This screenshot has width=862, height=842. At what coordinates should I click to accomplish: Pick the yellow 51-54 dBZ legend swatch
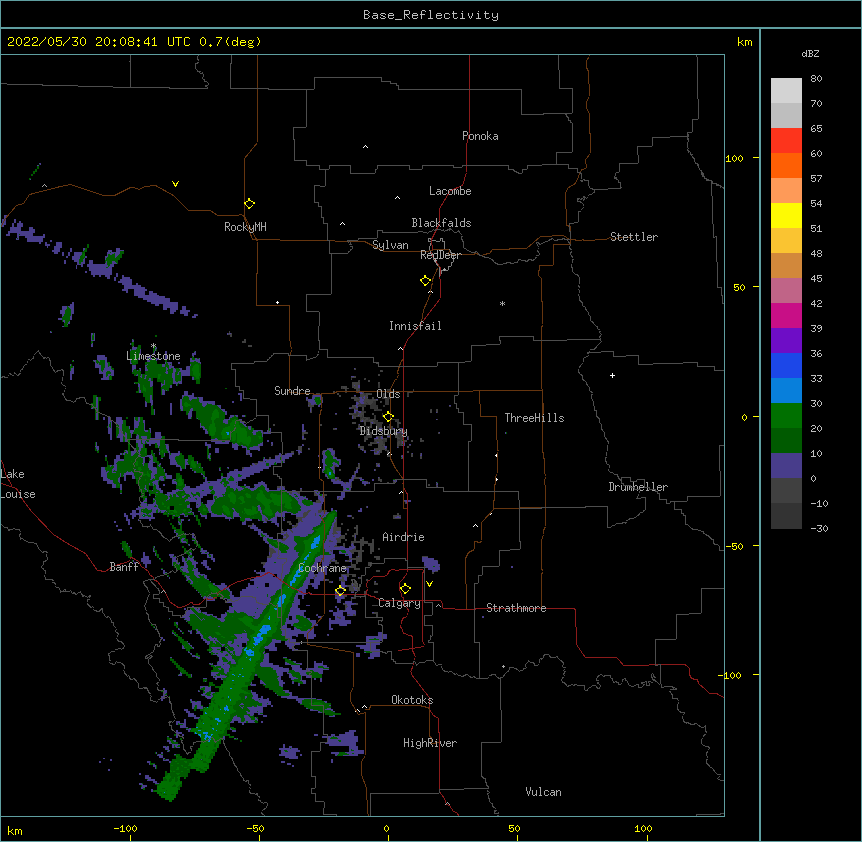786,215
